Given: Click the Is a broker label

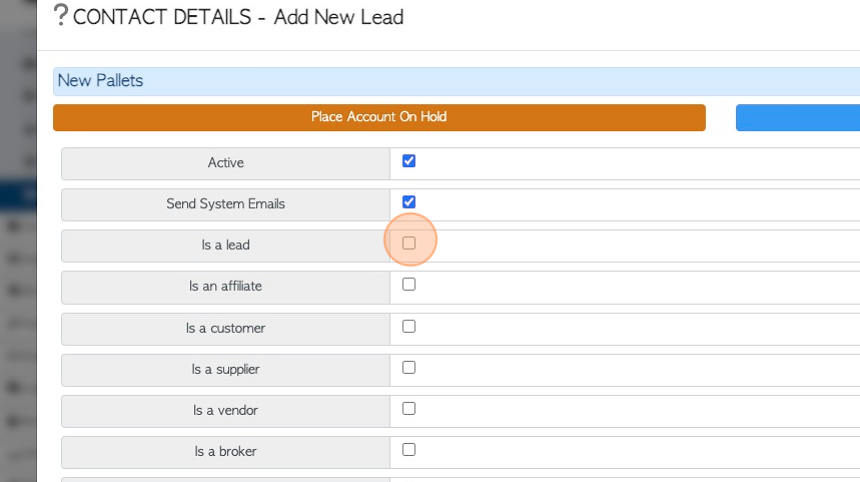Looking at the screenshot, I should [225, 452].
